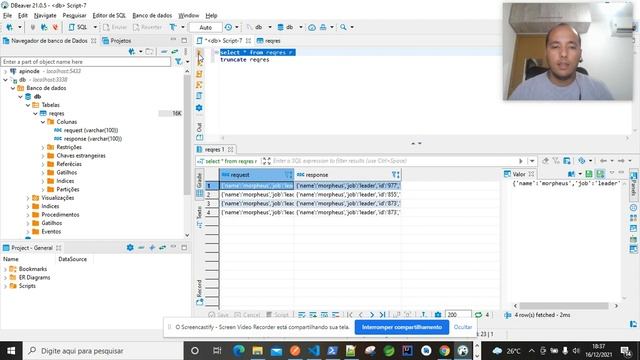Expand the apinode connection node
Viewport: 640px width, 360px height.
5,71
